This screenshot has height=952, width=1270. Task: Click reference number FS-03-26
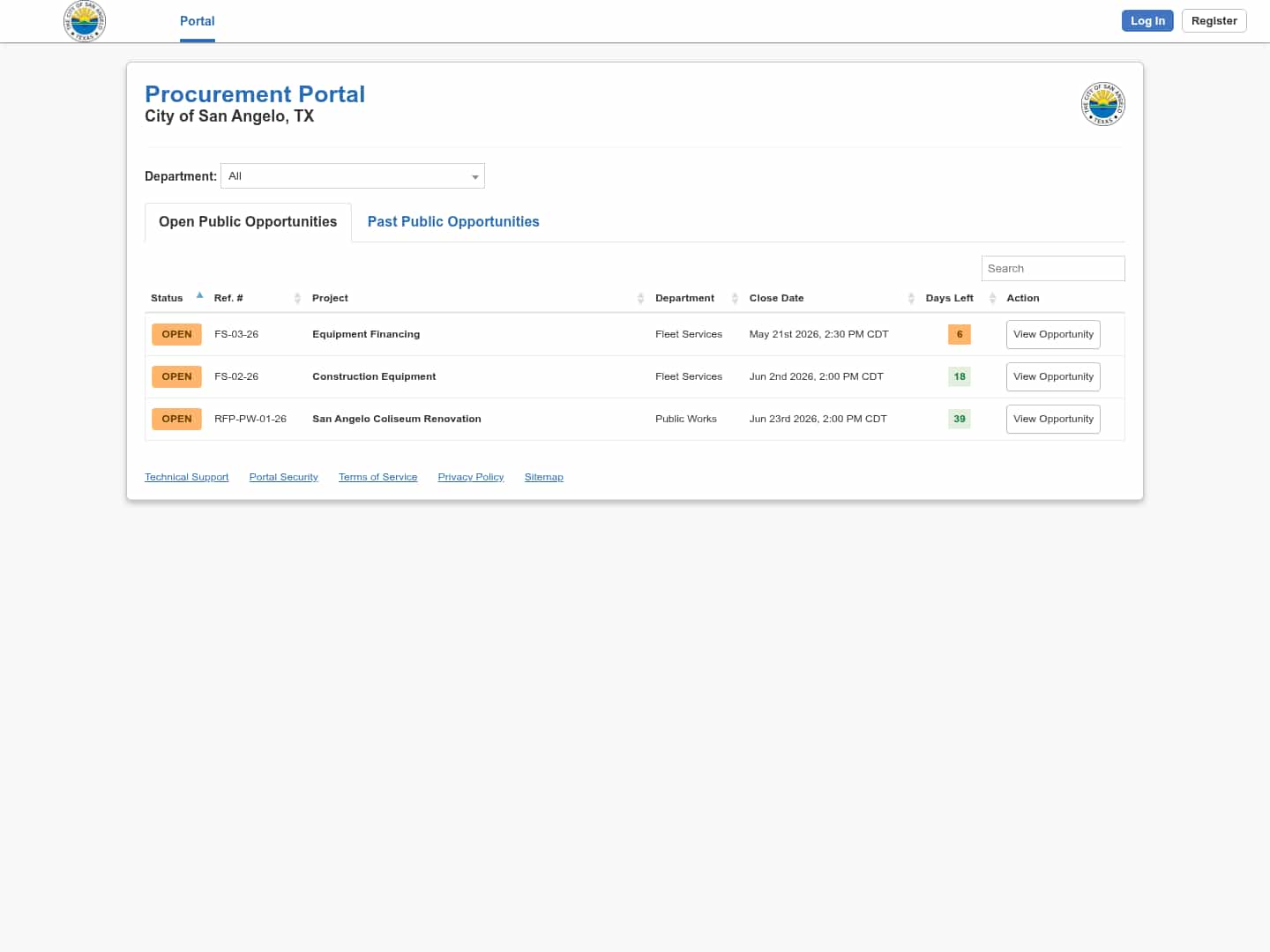click(x=236, y=334)
